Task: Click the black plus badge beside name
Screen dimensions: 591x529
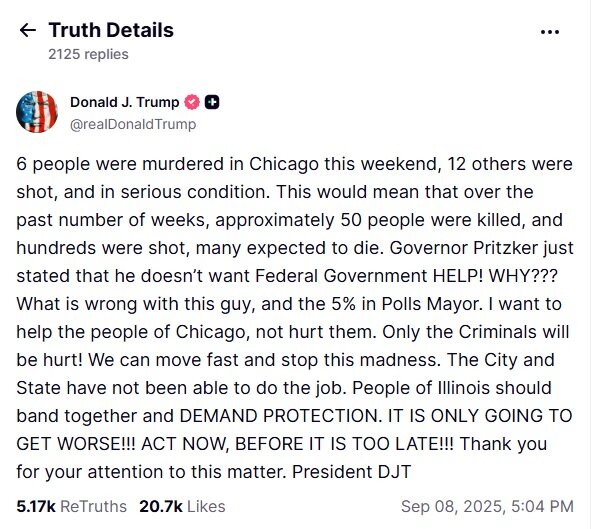Action: pos(212,102)
